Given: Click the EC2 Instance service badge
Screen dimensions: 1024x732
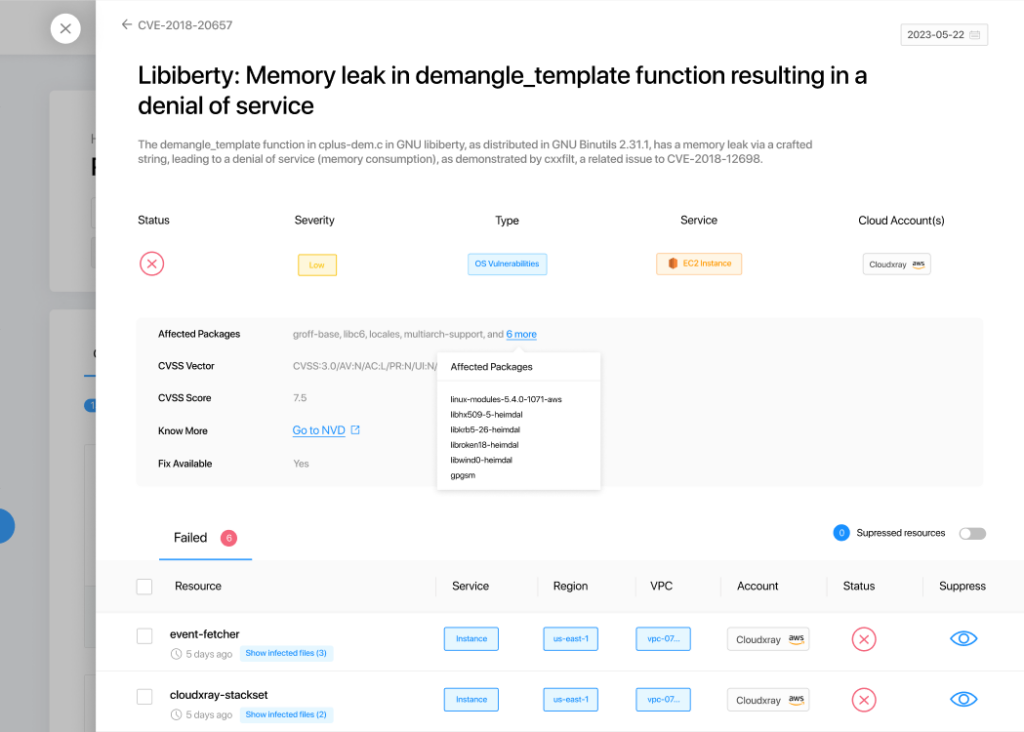Looking at the screenshot, I should (x=699, y=264).
